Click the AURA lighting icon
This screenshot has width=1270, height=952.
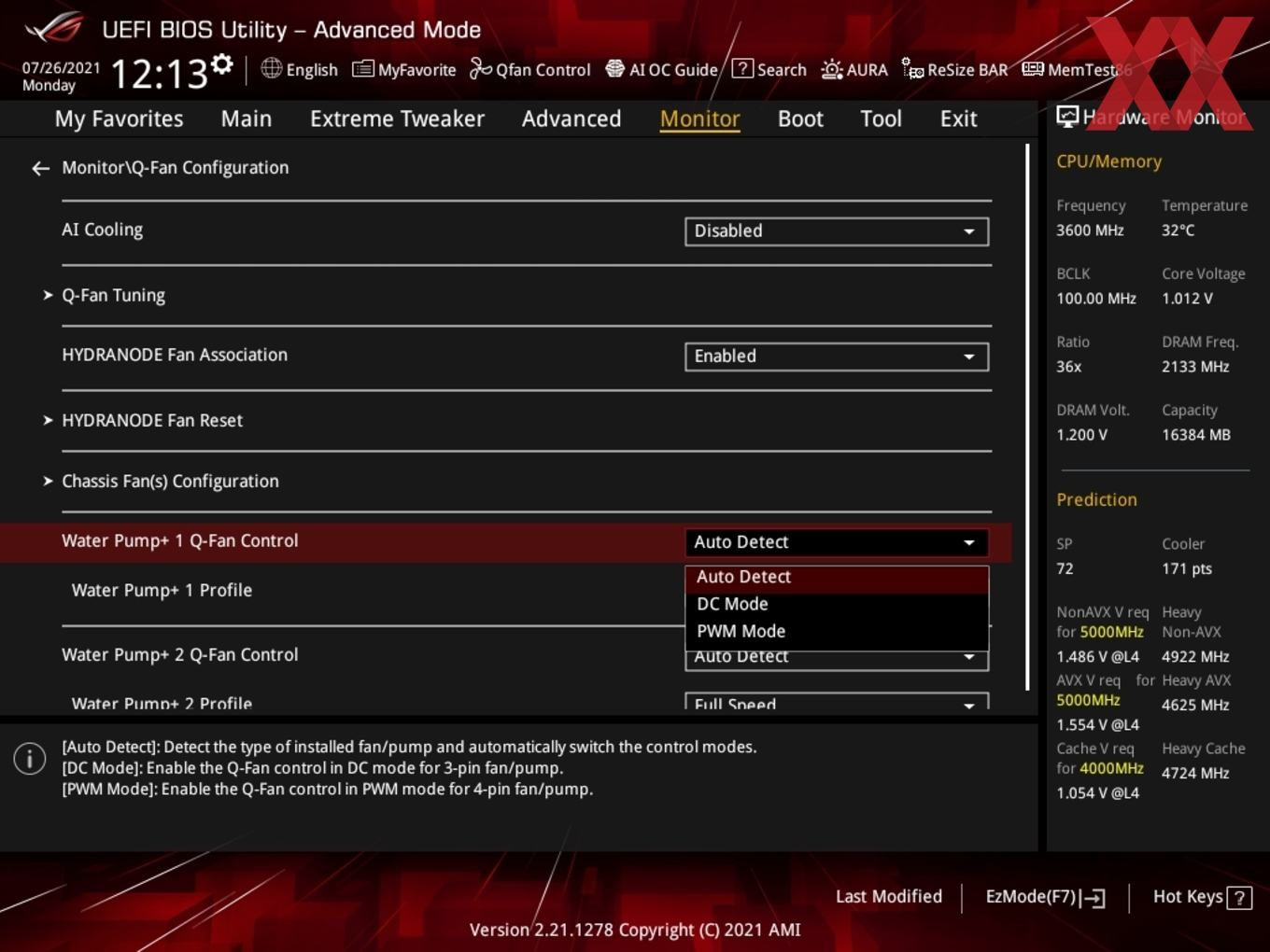coord(832,69)
